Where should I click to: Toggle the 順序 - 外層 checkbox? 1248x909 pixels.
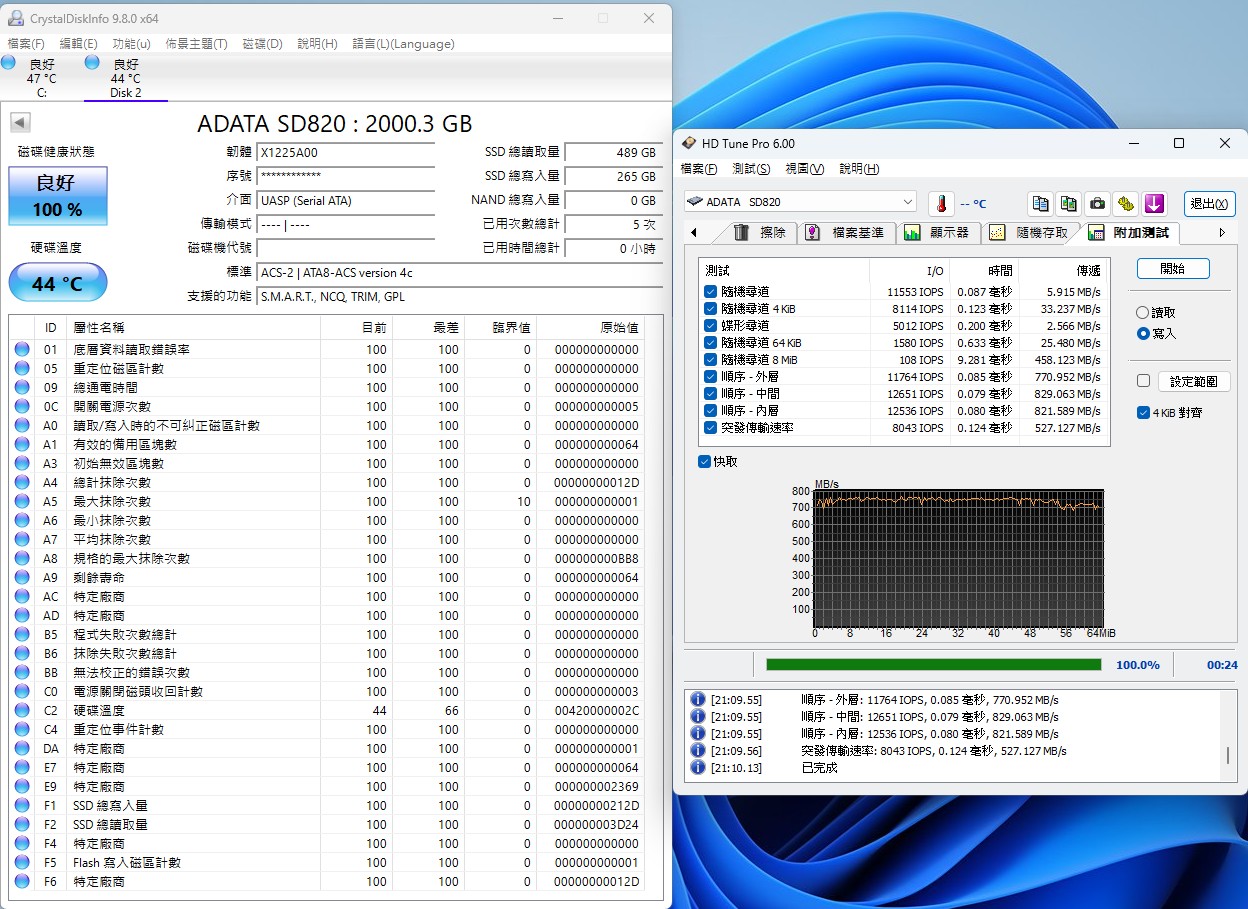[x=710, y=377]
